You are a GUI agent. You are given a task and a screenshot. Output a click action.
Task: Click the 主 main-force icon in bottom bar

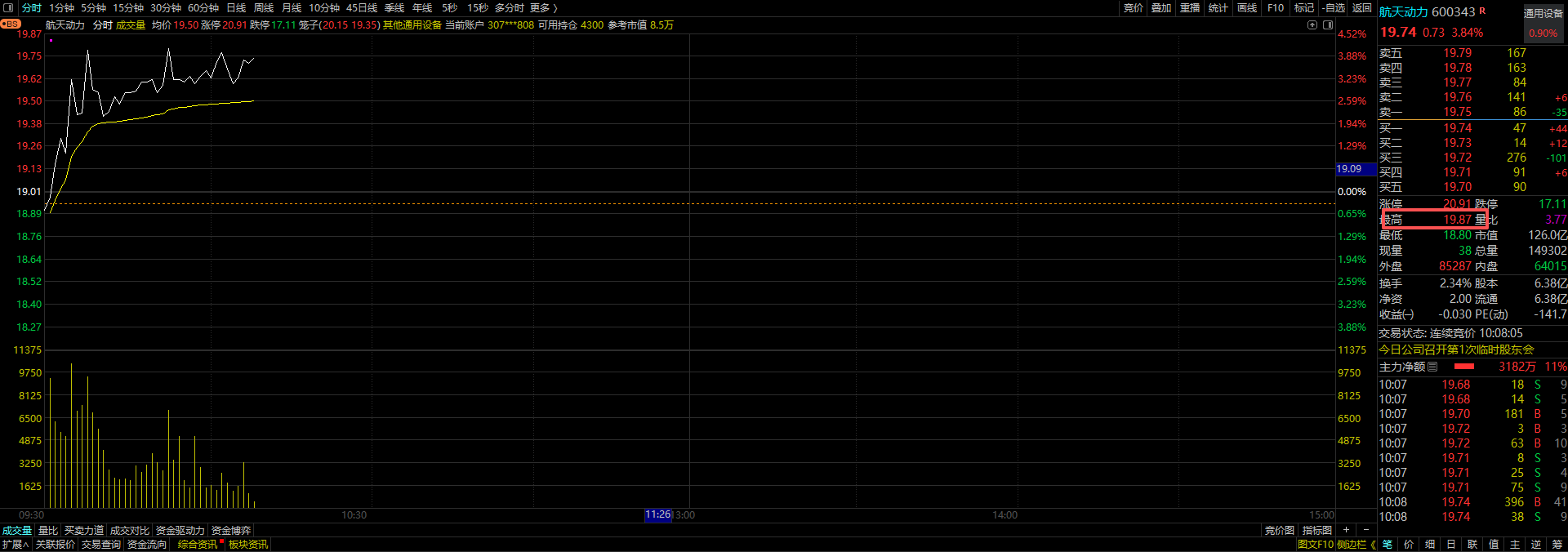(x=1515, y=545)
